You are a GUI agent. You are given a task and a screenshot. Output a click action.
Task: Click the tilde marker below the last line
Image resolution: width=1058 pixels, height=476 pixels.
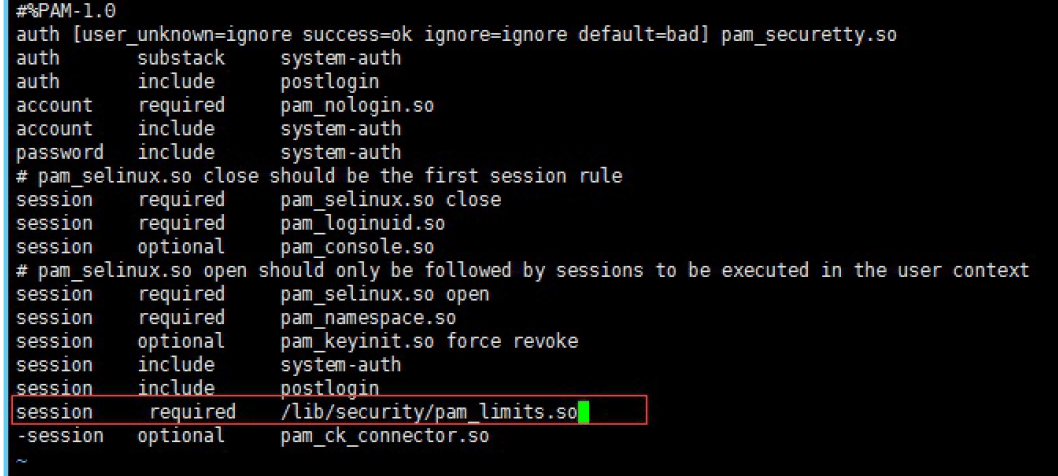pyautogui.click(x=21, y=460)
